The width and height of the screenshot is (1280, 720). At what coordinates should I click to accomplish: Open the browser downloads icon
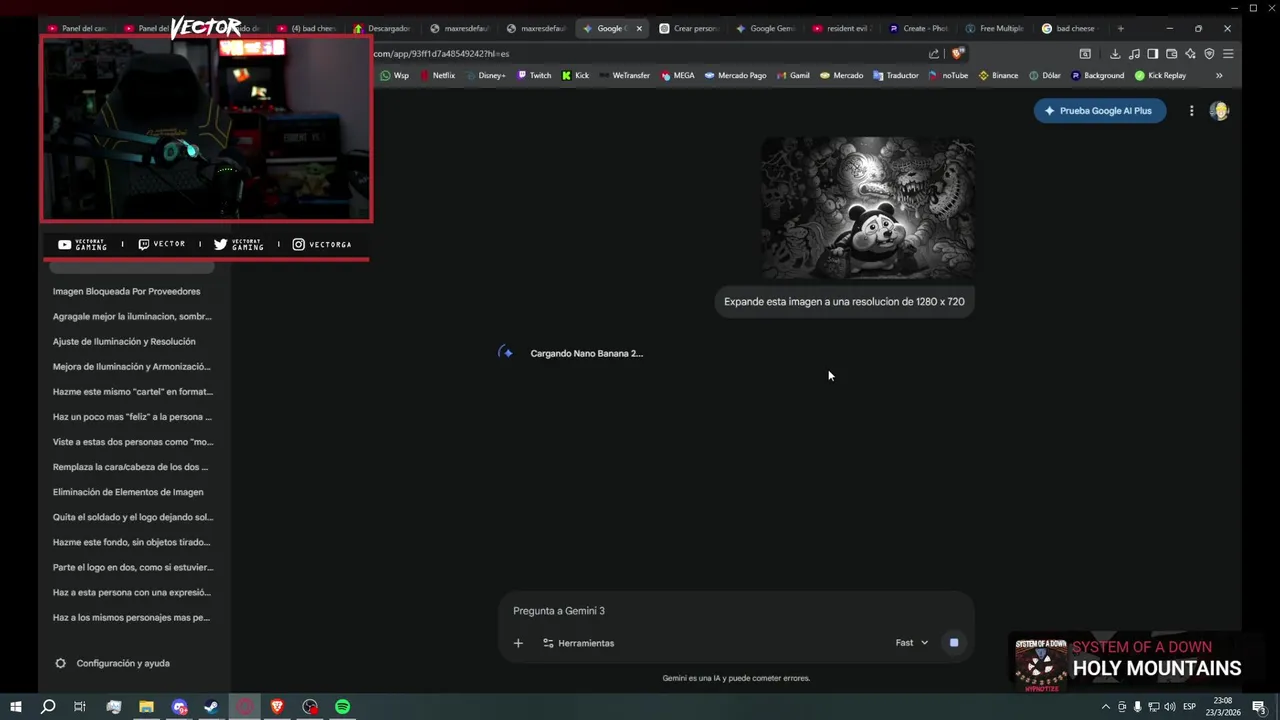[x=1115, y=54]
